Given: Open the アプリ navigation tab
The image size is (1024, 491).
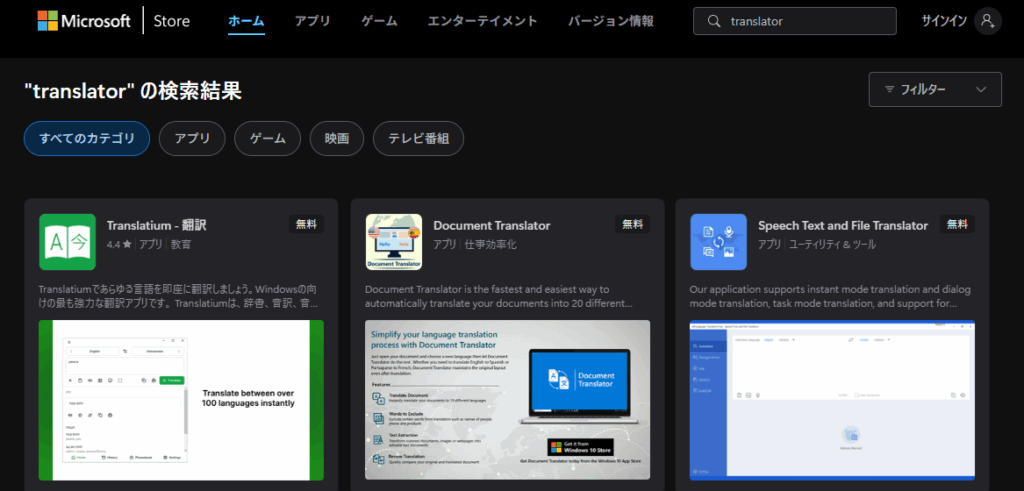Looking at the screenshot, I should coord(312,21).
